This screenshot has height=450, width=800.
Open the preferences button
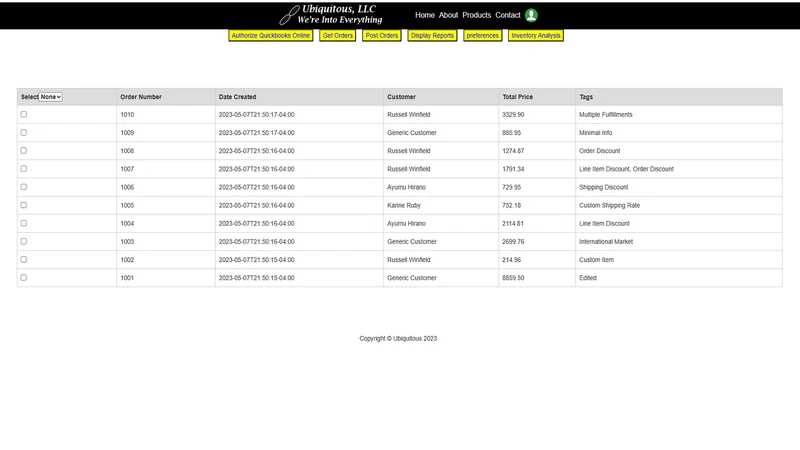tap(482, 36)
